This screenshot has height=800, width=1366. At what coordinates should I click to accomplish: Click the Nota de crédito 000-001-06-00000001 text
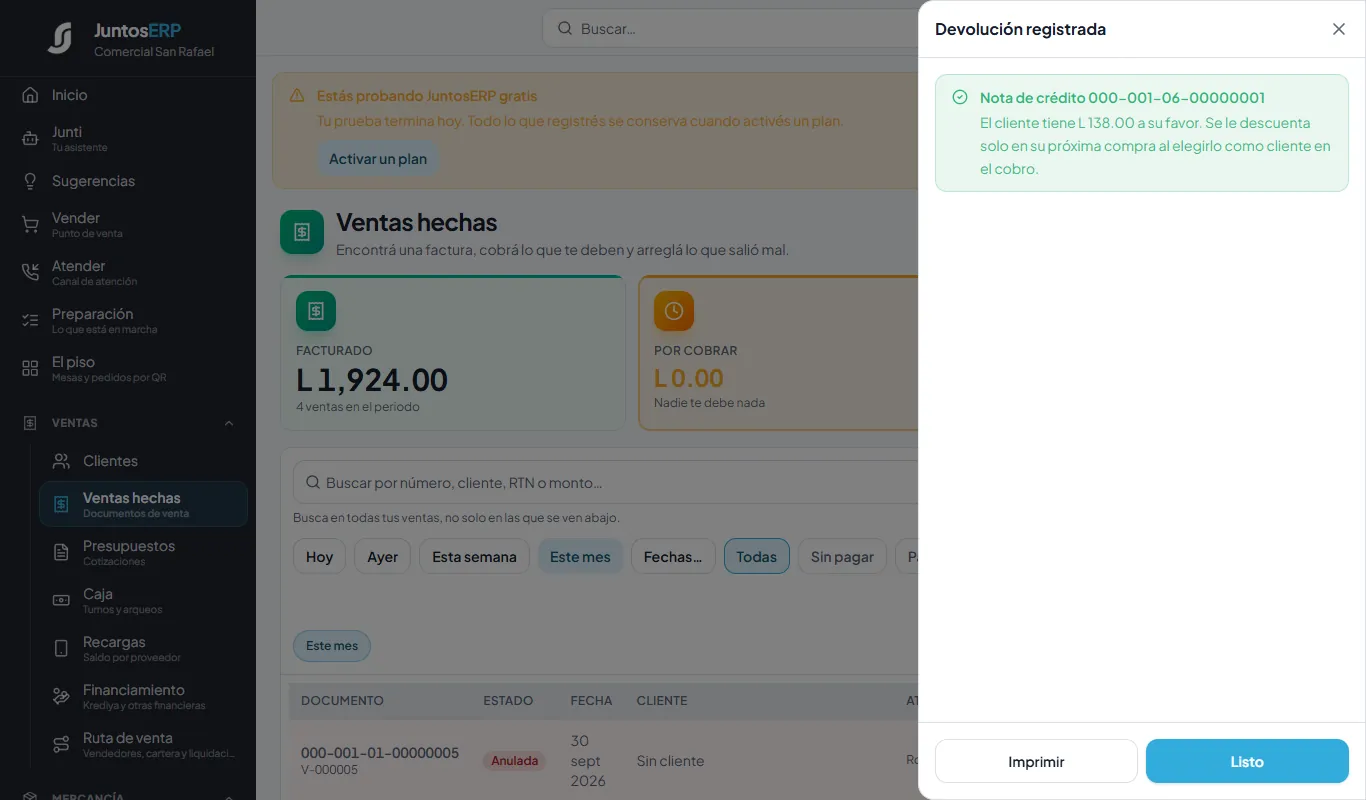tap(1122, 98)
